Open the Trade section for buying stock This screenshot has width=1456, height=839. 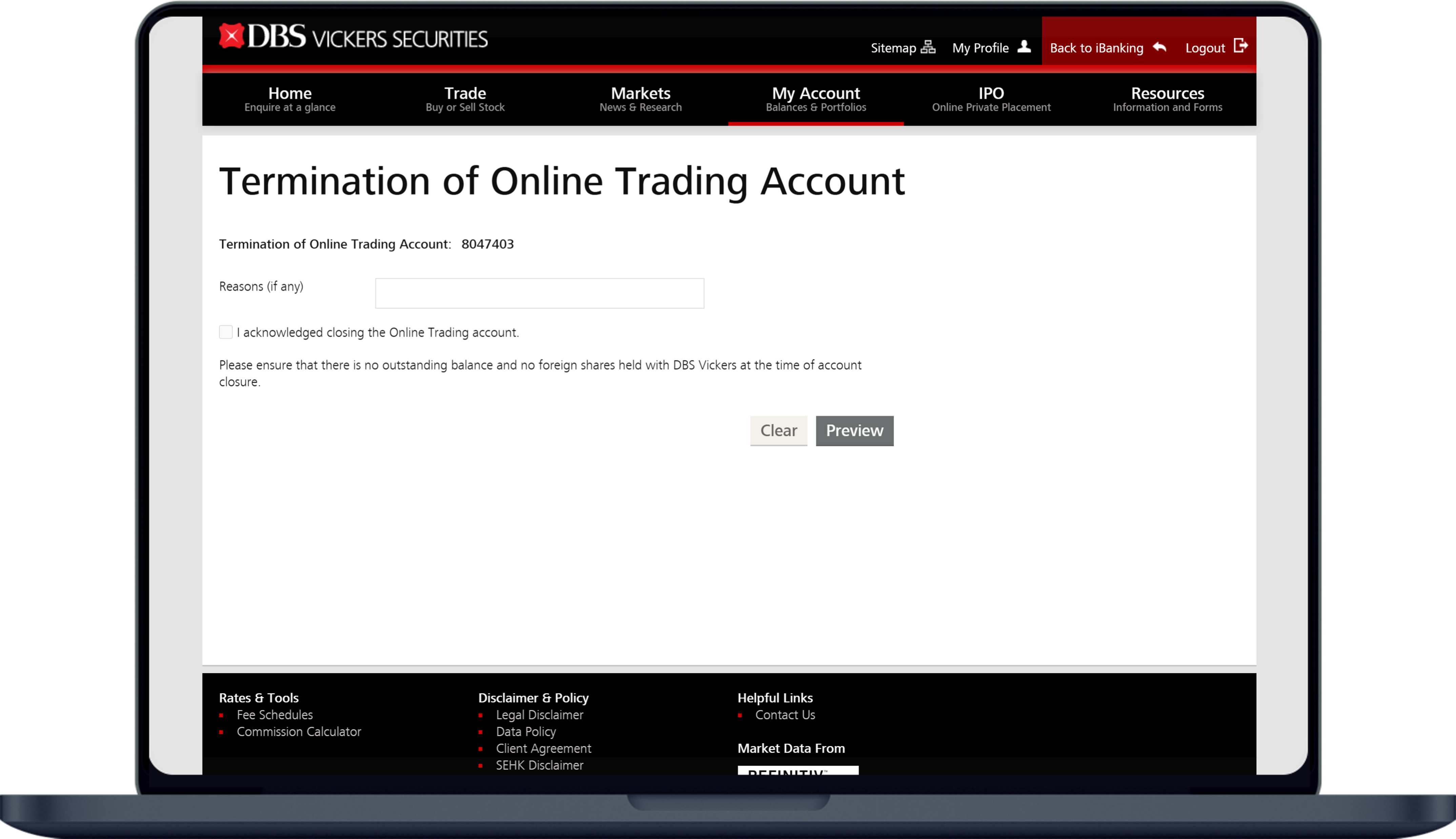coord(465,99)
